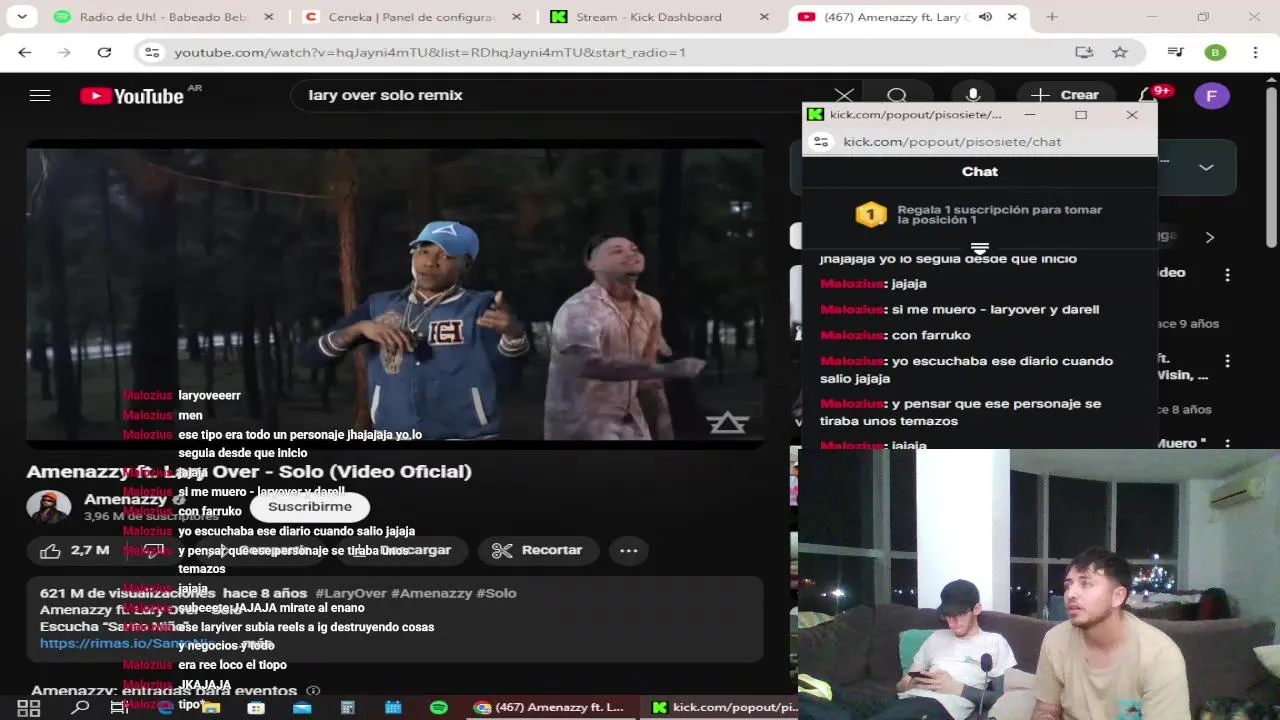The image size is (1280, 720).
Task: Open the rimas.io link in description
Action: (125, 643)
